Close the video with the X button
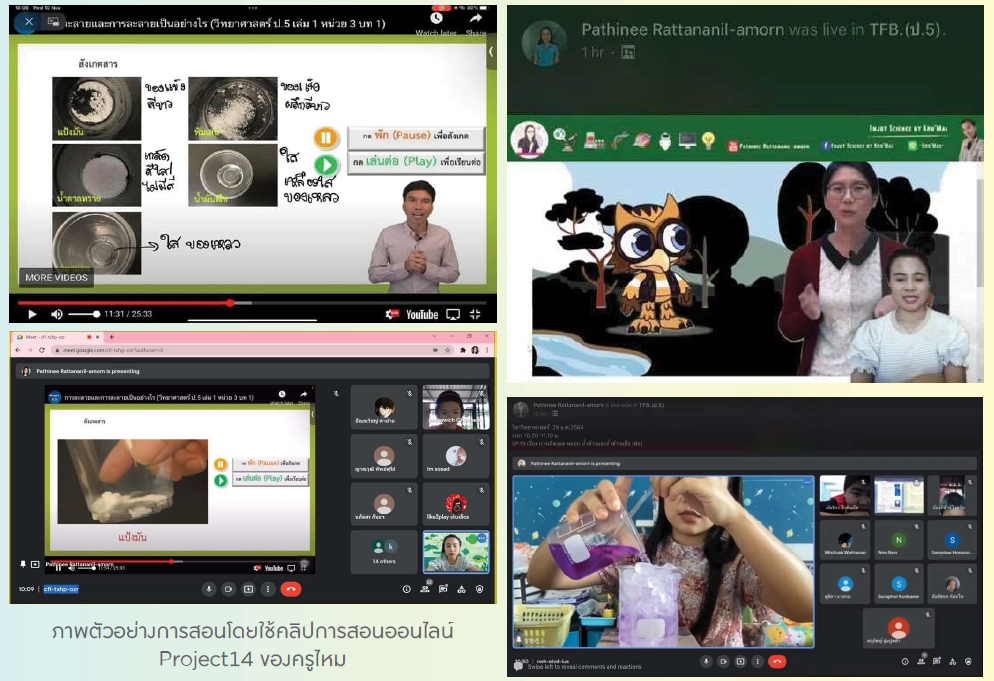The height and width of the screenshot is (681, 994). (x=28, y=21)
